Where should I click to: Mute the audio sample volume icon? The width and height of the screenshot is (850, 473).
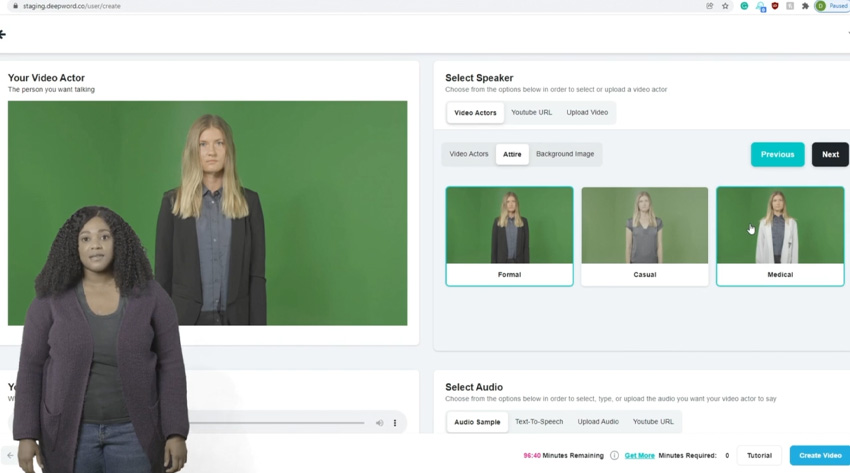379,423
